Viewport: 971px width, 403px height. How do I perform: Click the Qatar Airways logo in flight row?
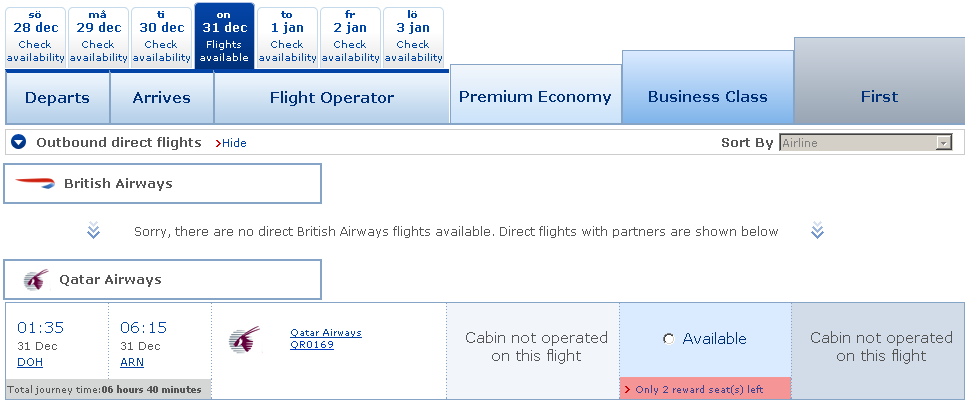click(244, 338)
